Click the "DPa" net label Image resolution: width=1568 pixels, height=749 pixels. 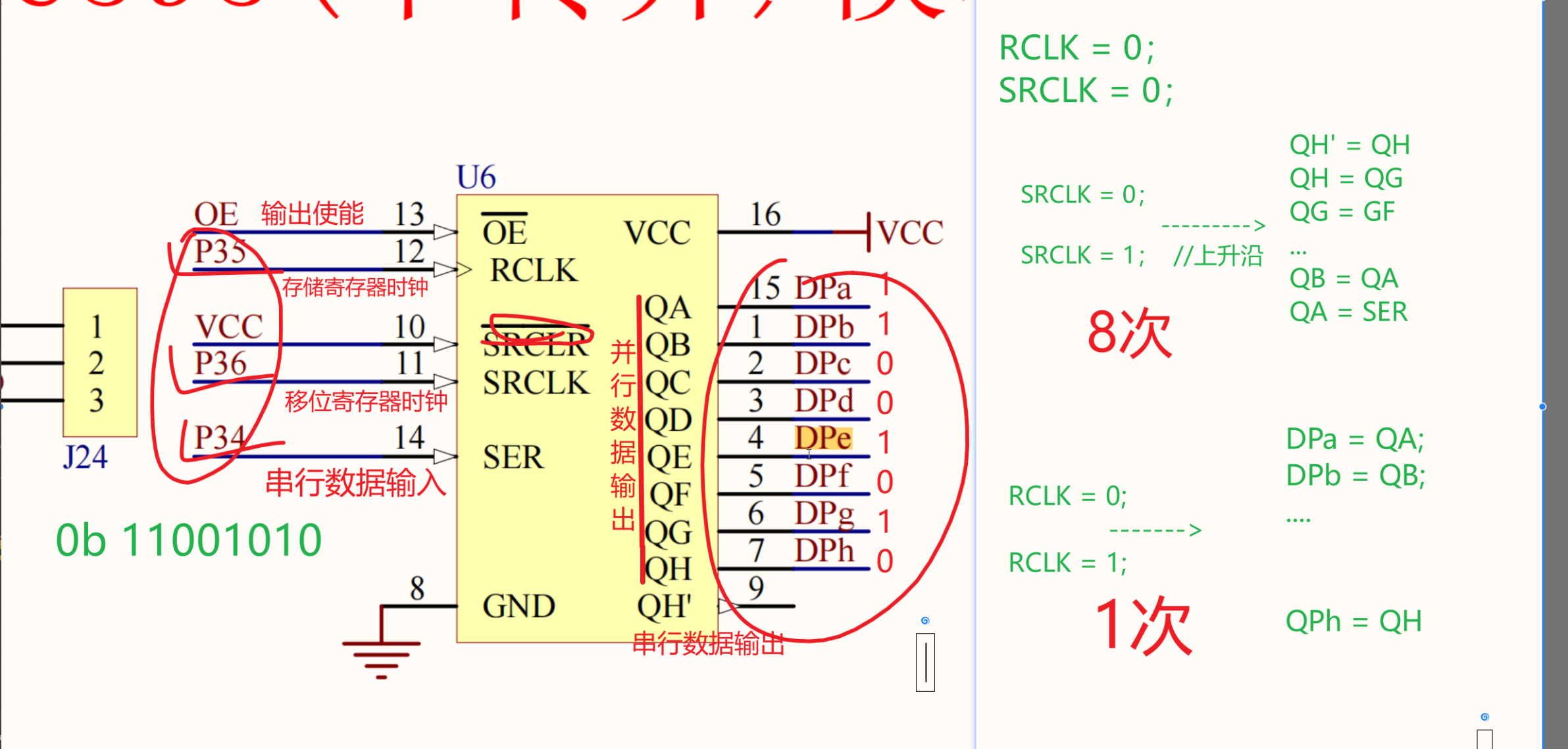coord(823,288)
